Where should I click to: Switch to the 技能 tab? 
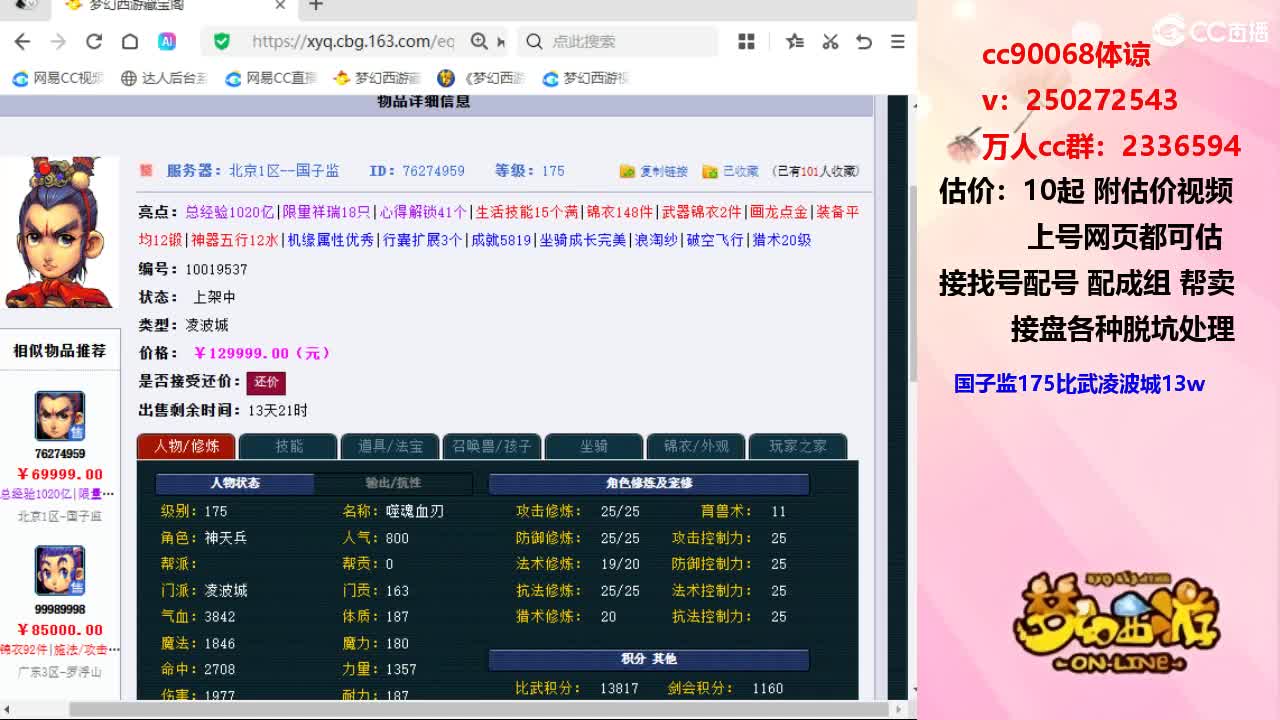coord(289,446)
